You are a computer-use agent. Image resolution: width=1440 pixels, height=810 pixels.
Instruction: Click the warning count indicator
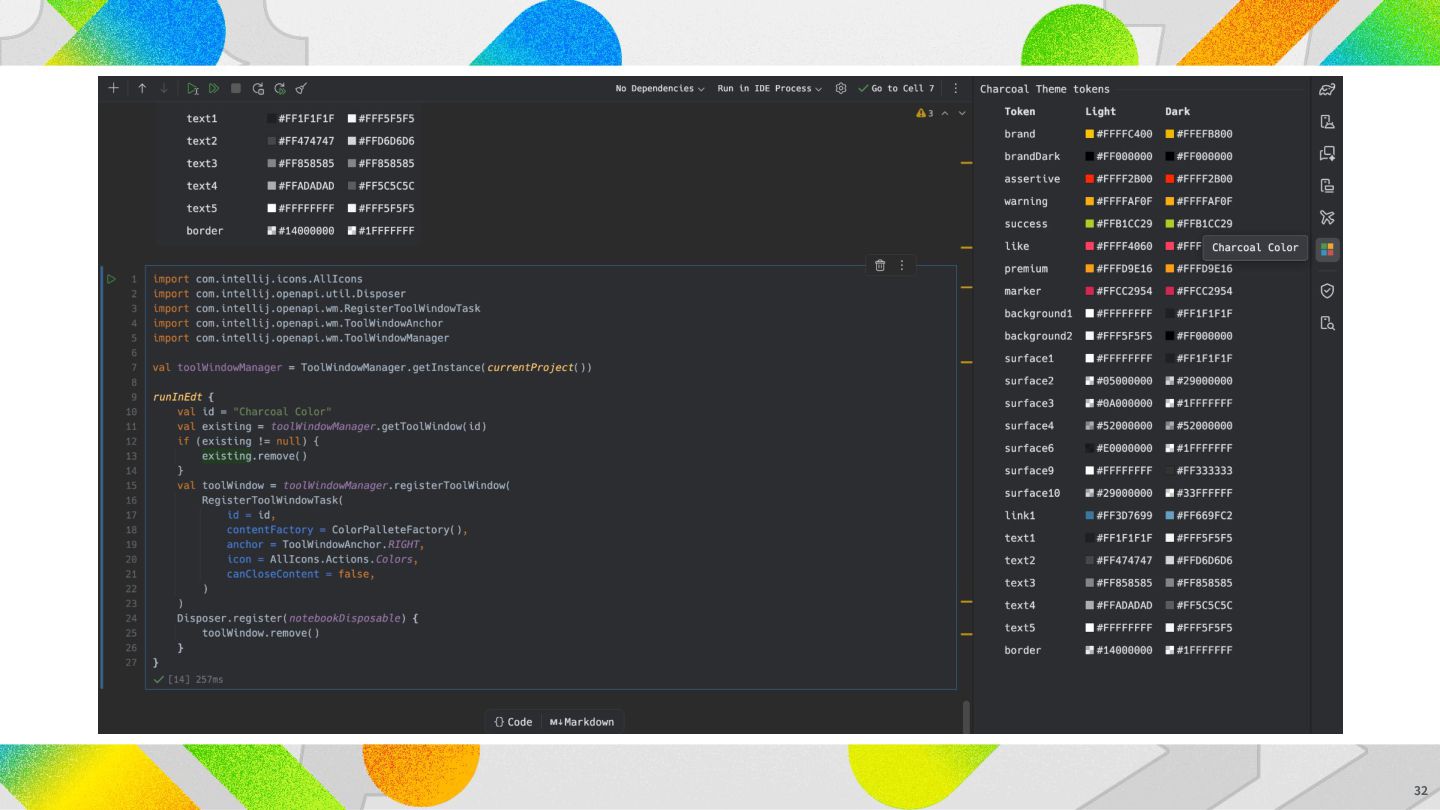(x=924, y=113)
